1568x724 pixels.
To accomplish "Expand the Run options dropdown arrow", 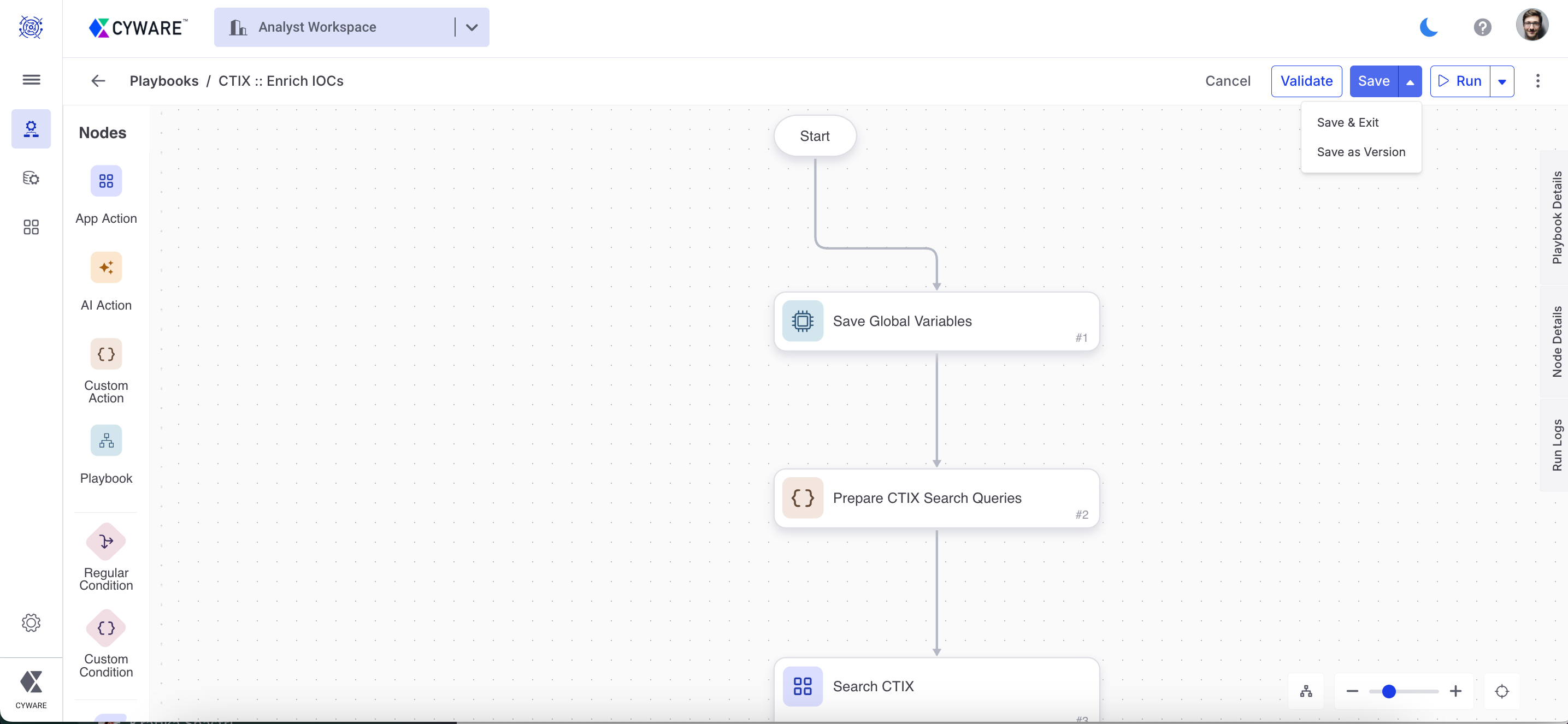I will click(x=1502, y=81).
